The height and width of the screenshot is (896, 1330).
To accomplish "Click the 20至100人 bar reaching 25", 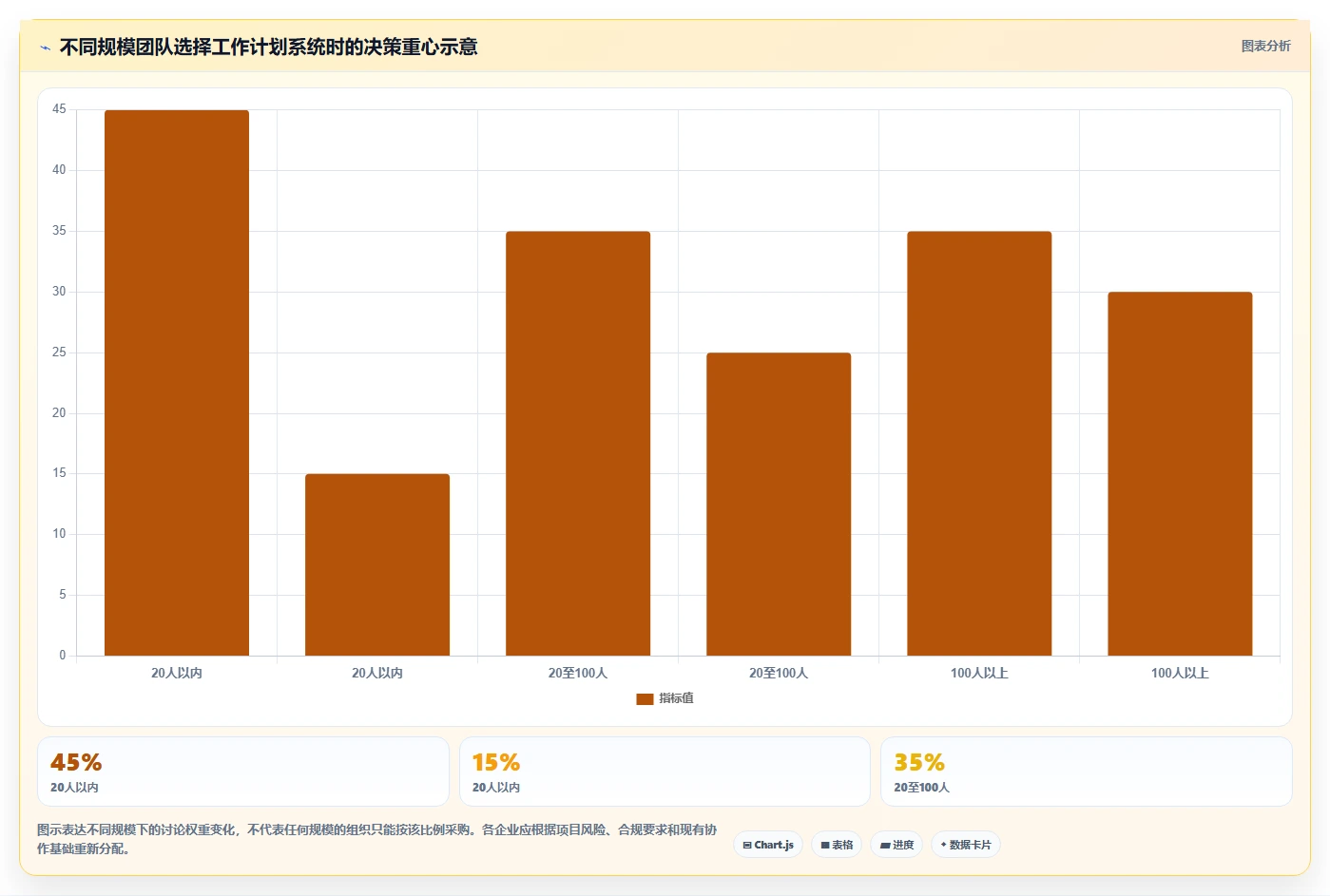I will point(779,505).
